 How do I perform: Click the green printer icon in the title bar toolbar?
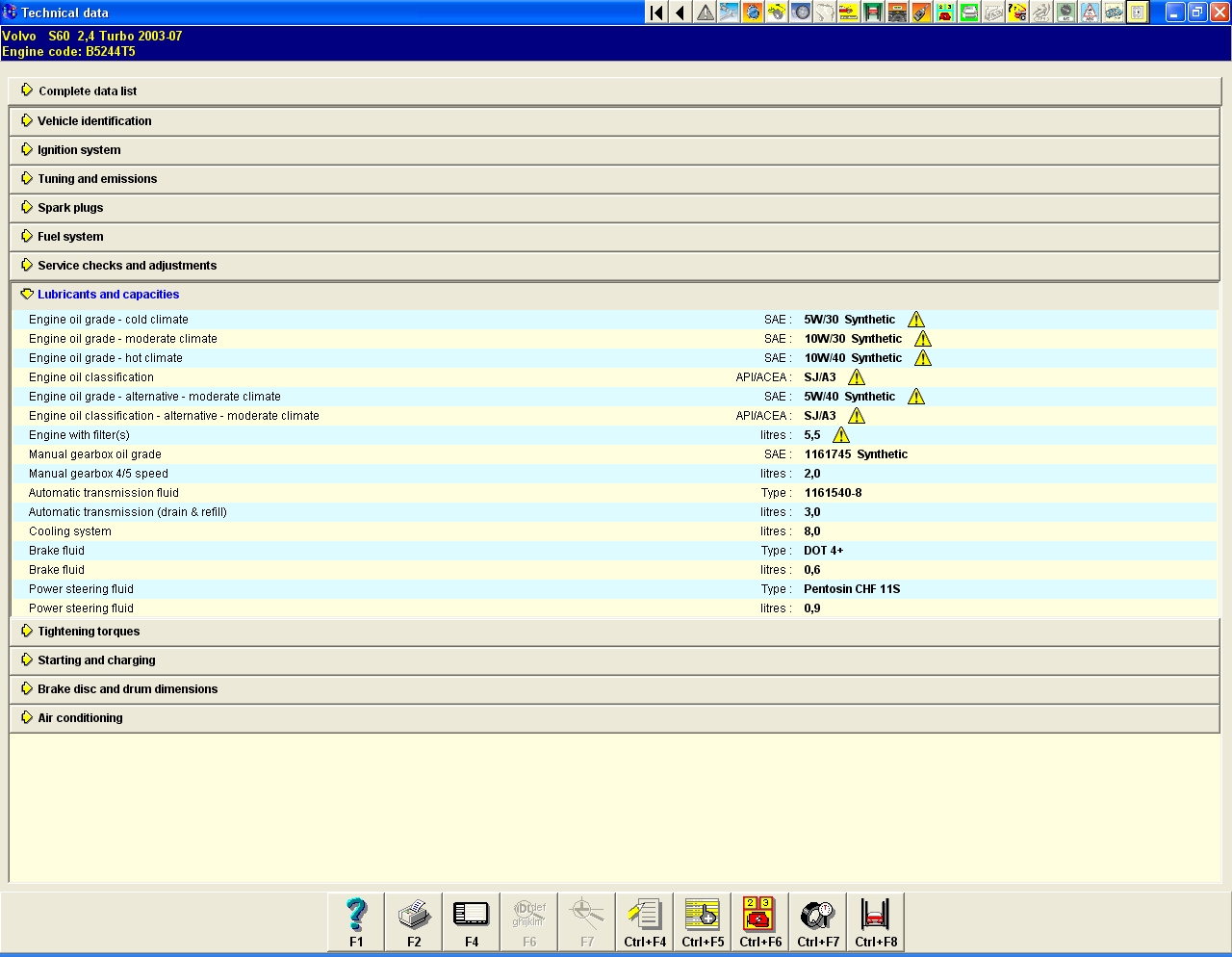coord(969,13)
